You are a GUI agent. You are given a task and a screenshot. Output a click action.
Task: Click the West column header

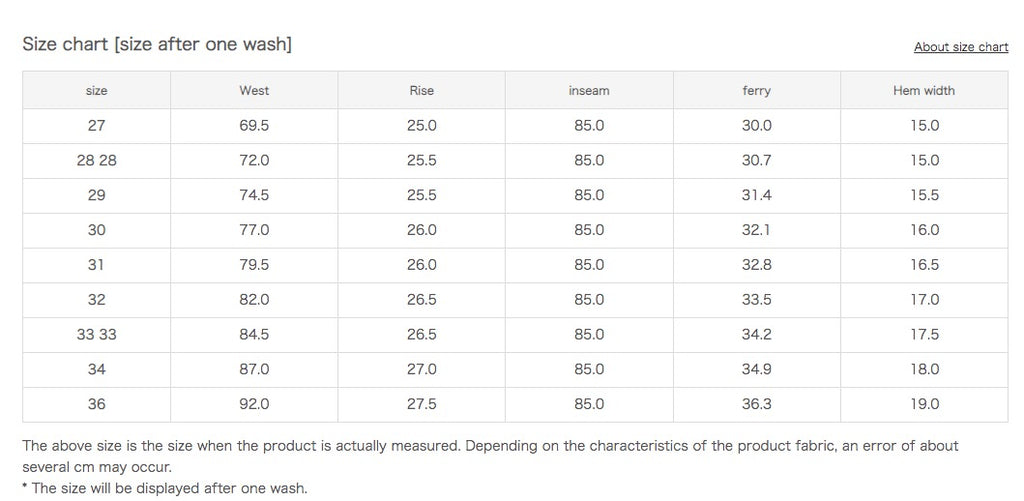(254, 90)
